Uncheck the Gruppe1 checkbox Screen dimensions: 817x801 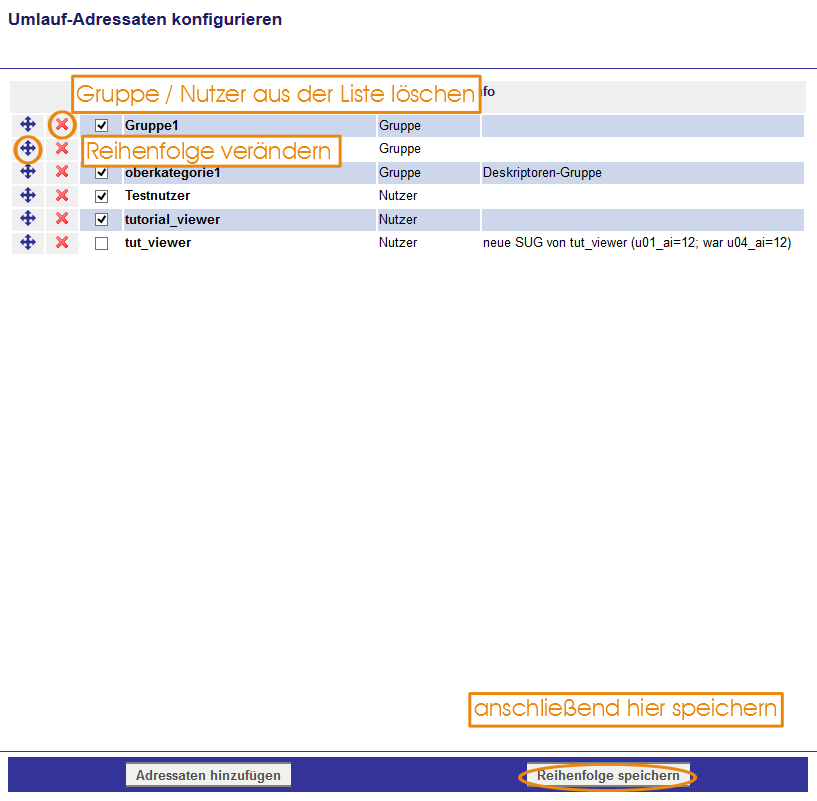102,126
